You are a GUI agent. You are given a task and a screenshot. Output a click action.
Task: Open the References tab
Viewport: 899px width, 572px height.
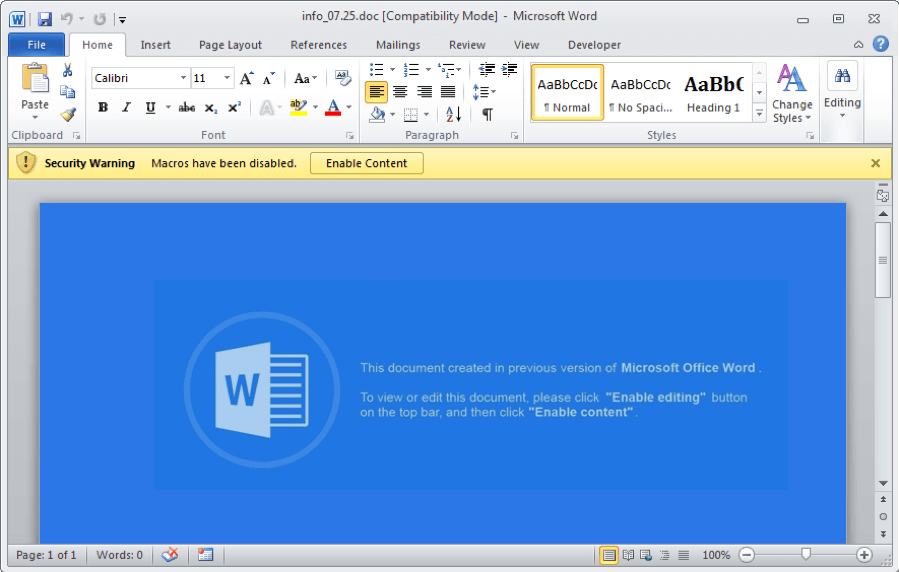(318, 45)
